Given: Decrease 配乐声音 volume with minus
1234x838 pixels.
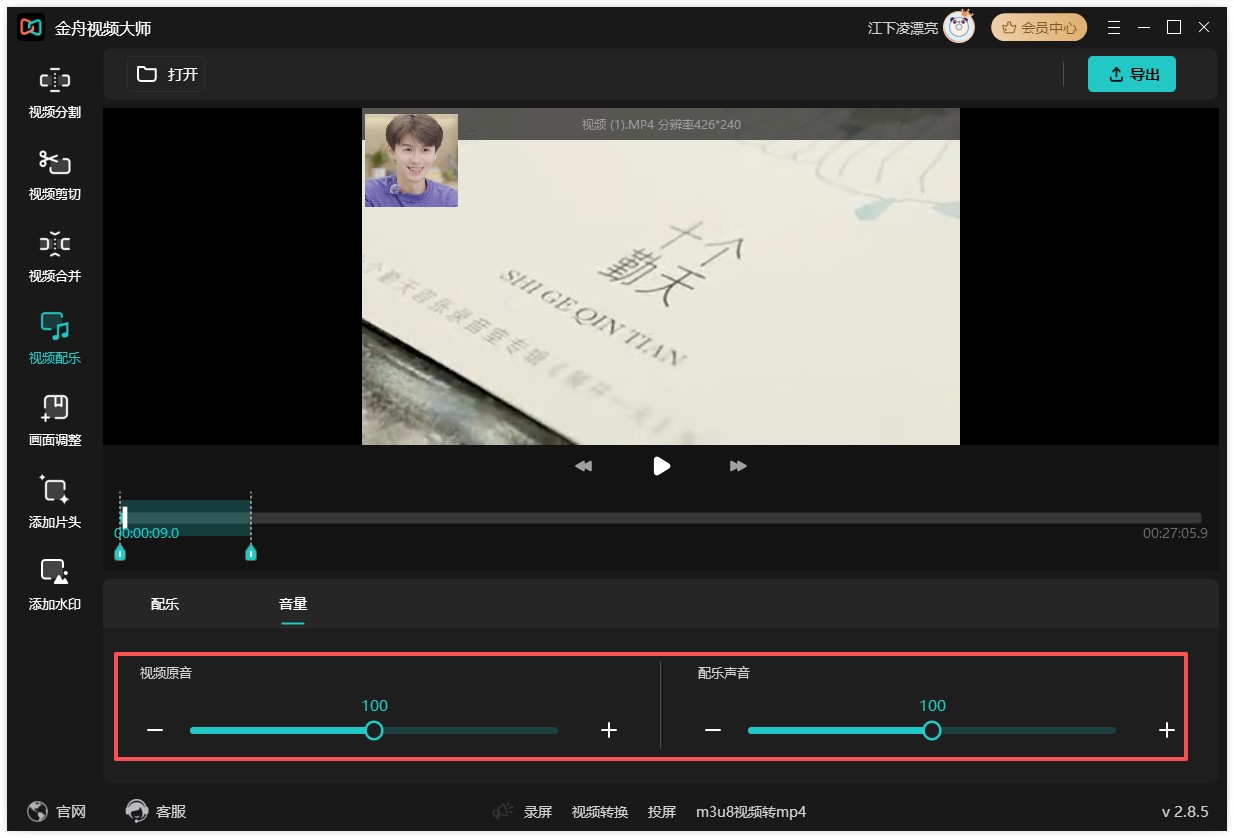Looking at the screenshot, I should [x=713, y=730].
